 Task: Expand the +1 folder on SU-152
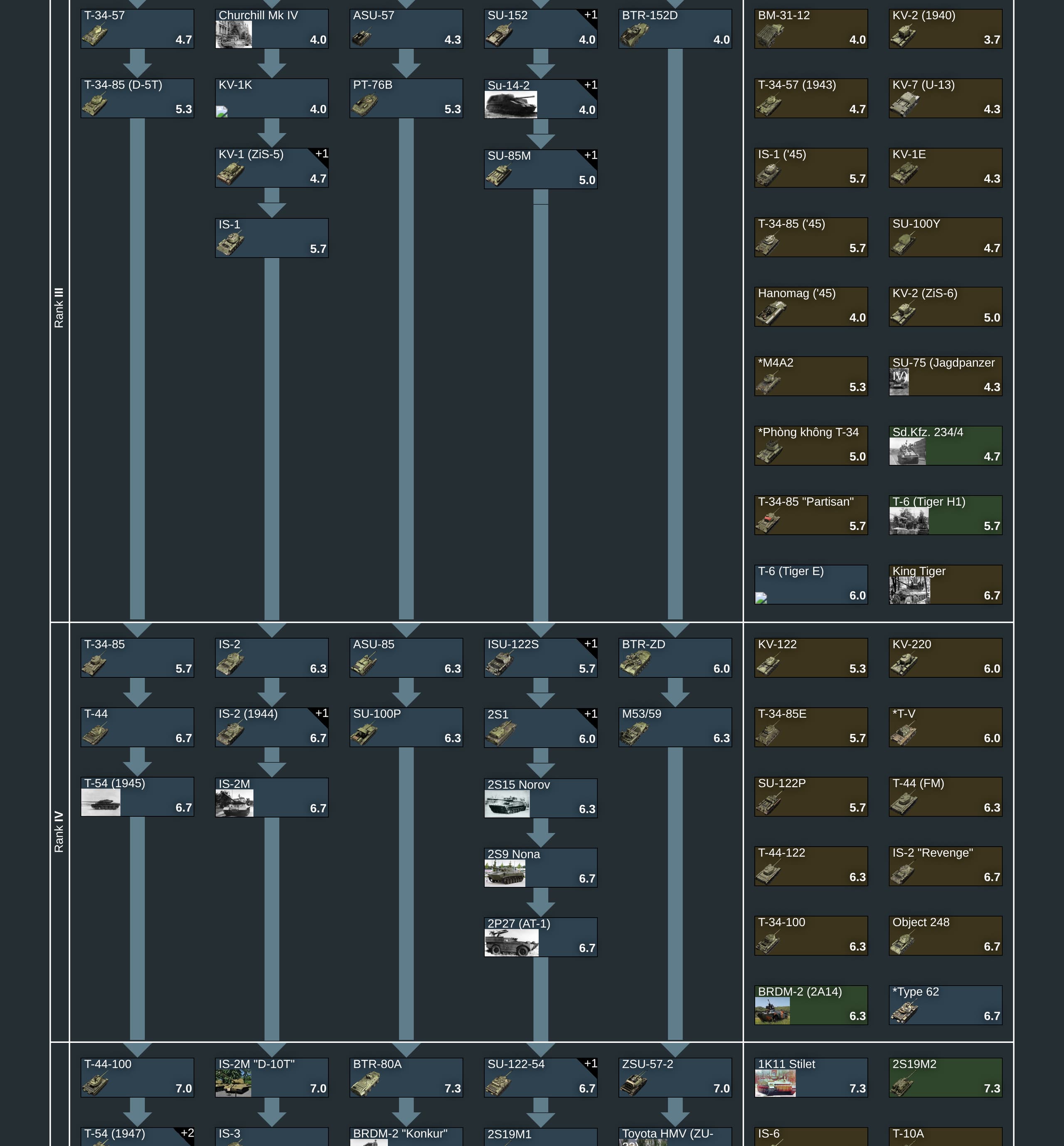point(591,15)
